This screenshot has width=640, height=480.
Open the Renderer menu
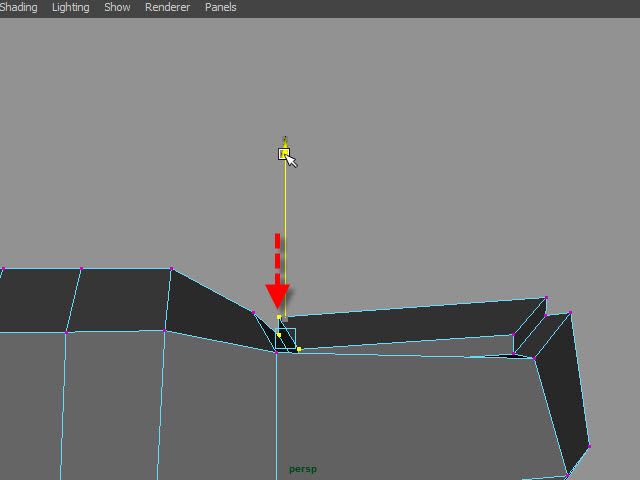pos(167,7)
